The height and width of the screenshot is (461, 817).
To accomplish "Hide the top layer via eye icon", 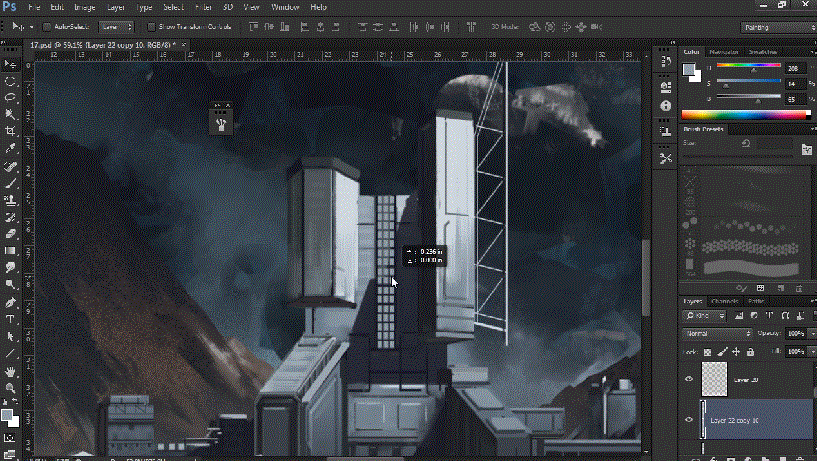I will pyautogui.click(x=689, y=379).
